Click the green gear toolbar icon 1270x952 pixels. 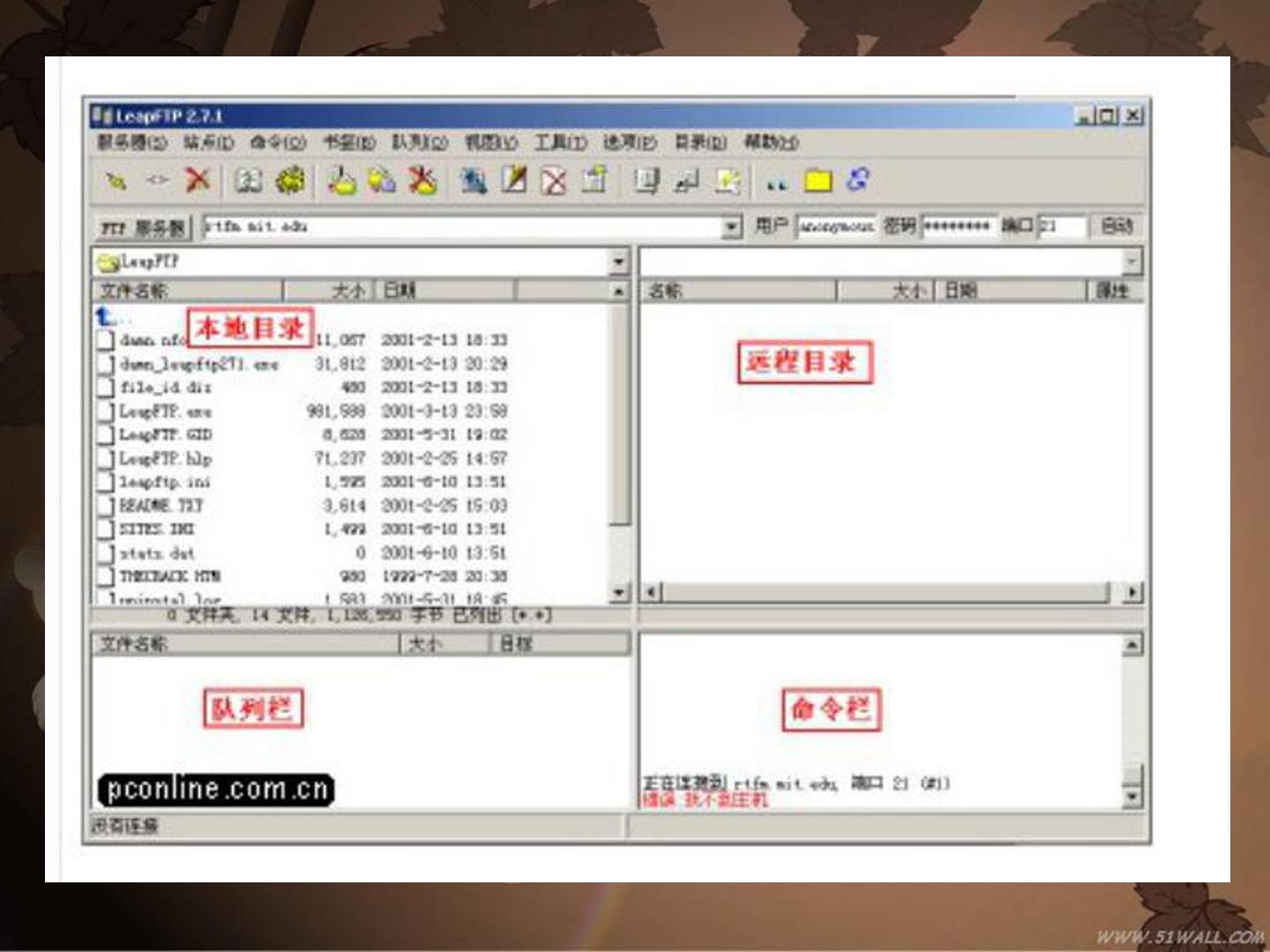[289, 181]
